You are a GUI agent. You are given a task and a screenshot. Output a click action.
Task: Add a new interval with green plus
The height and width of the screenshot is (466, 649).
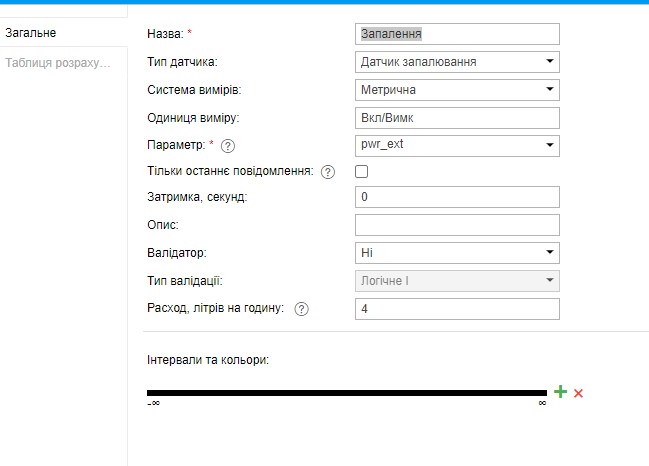[x=560, y=392]
